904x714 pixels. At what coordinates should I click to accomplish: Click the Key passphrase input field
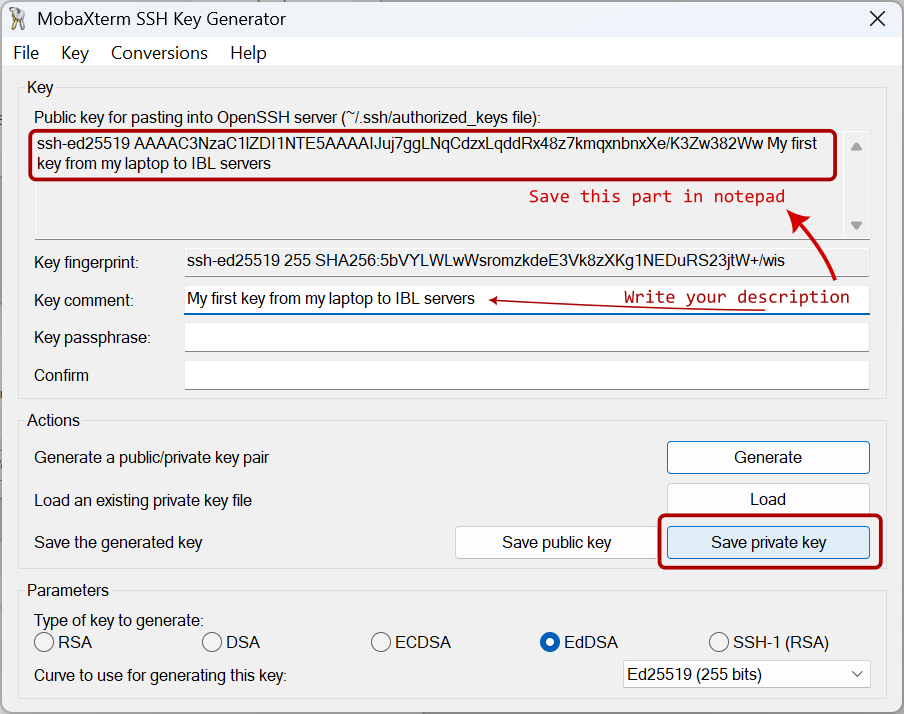pyautogui.click(x=526, y=337)
